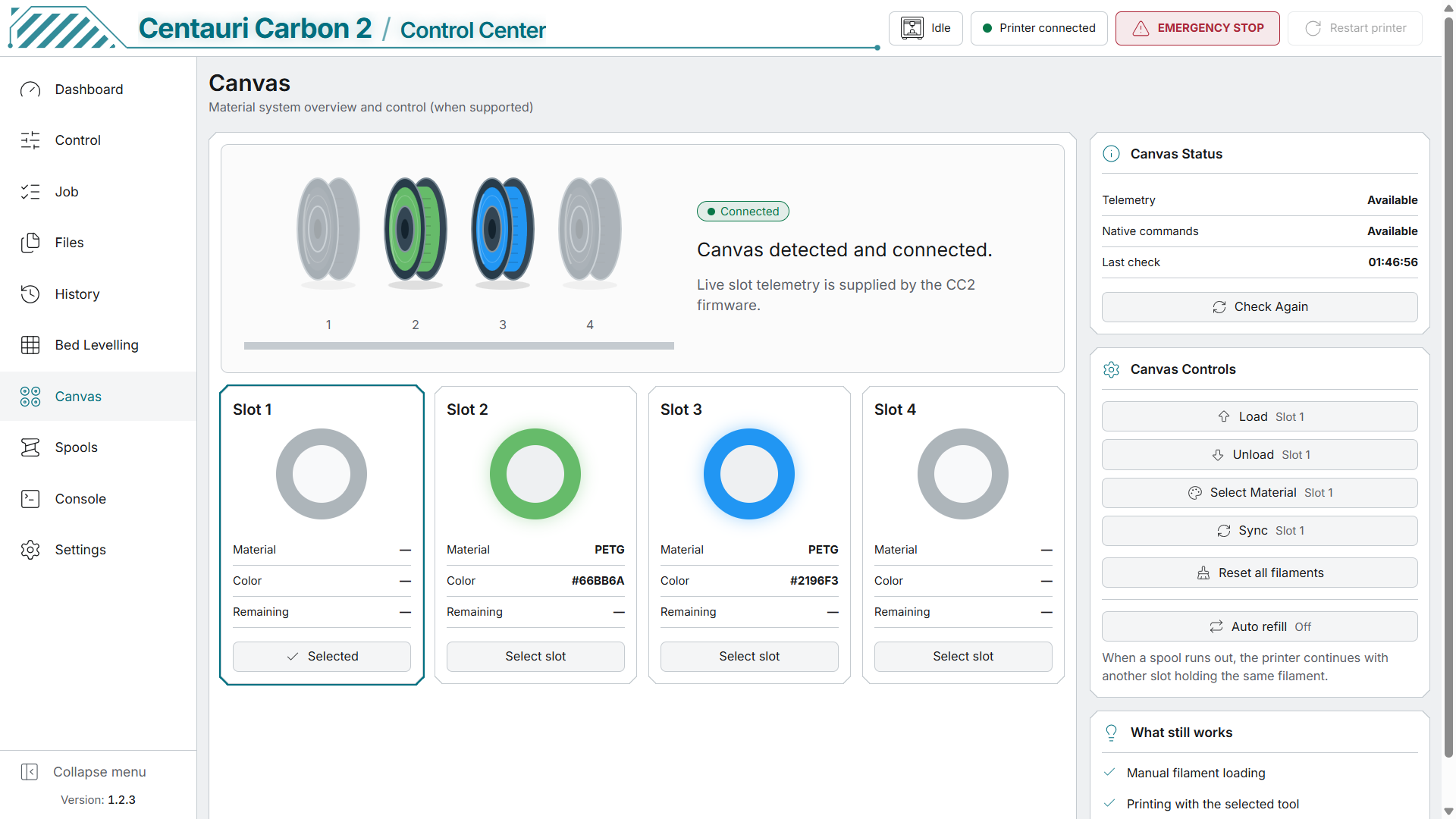Click the Collapse menu label
The width and height of the screenshot is (1456, 819).
pyautogui.click(x=99, y=772)
